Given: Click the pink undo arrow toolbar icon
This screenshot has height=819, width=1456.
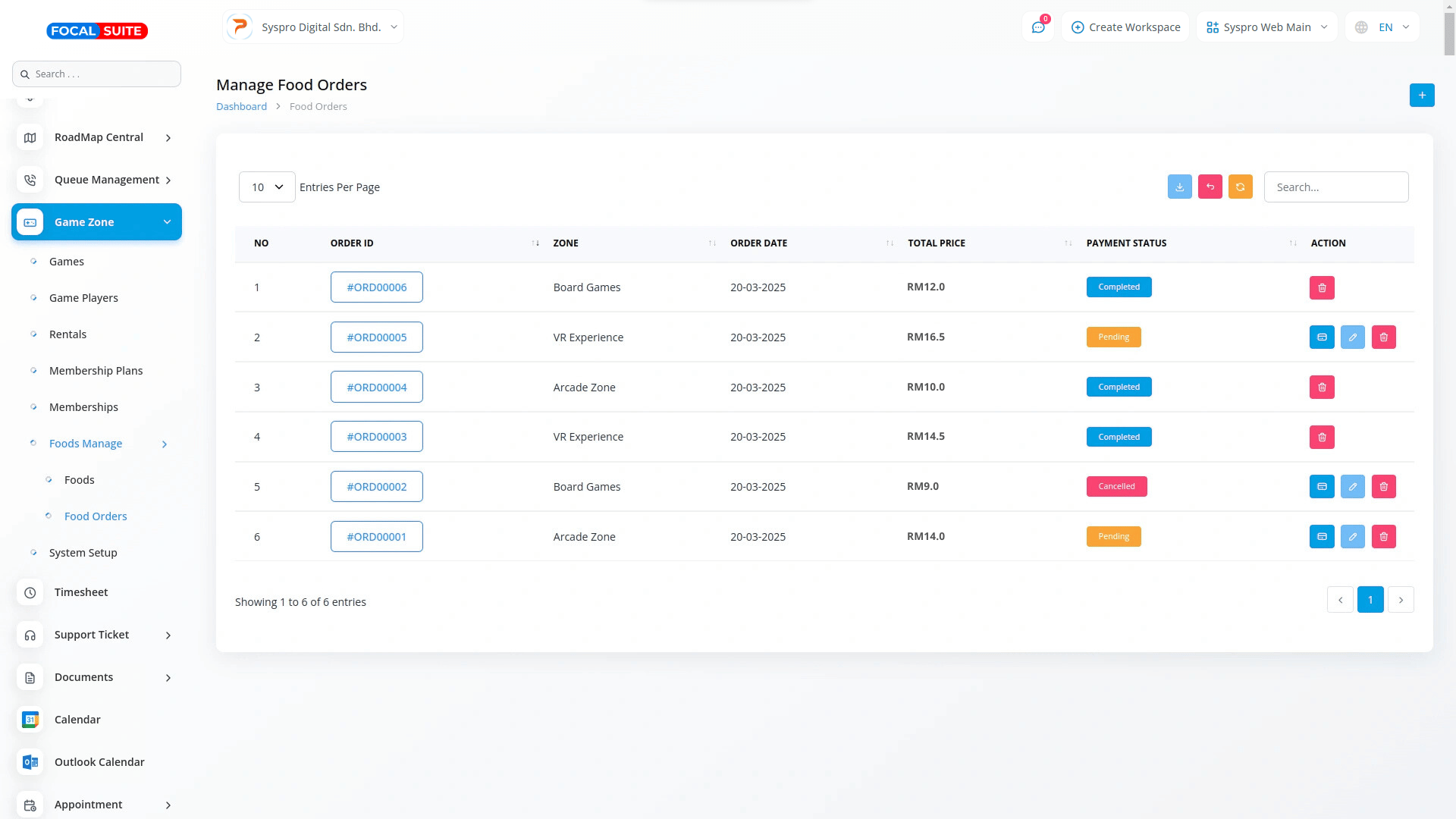Looking at the screenshot, I should click(x=1210, y=187).
